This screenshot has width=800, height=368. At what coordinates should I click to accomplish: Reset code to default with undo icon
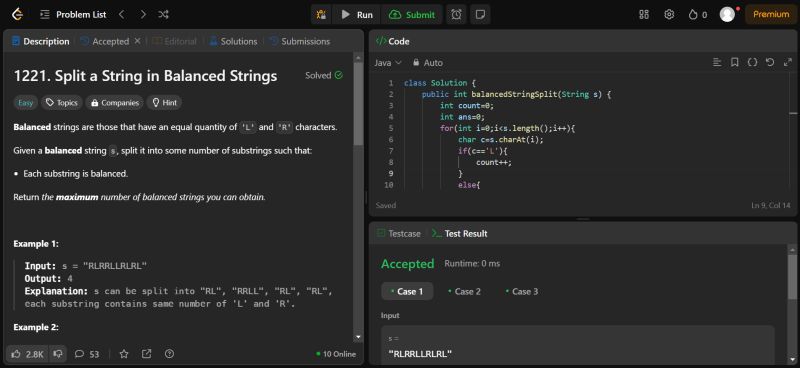click(x=770, y=62)
